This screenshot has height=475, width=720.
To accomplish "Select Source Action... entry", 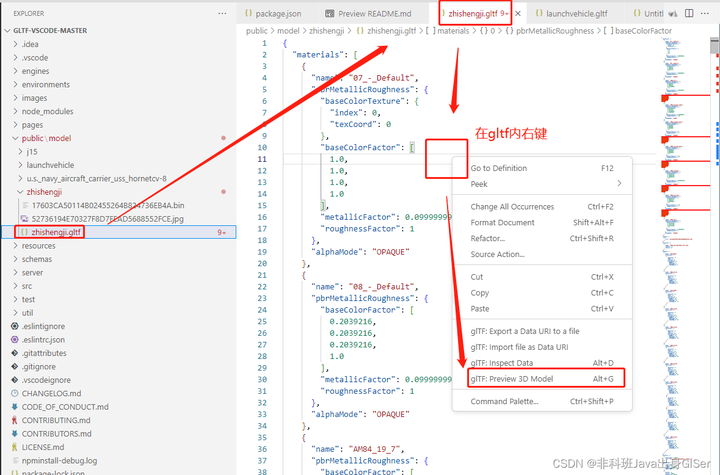I will click(542, 254).
